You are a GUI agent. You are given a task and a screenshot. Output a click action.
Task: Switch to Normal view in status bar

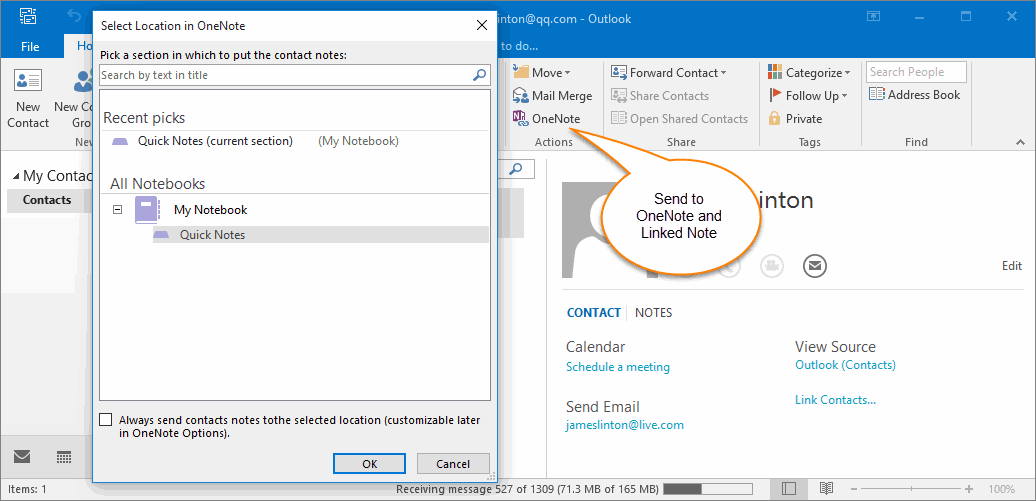coord(788,489)
